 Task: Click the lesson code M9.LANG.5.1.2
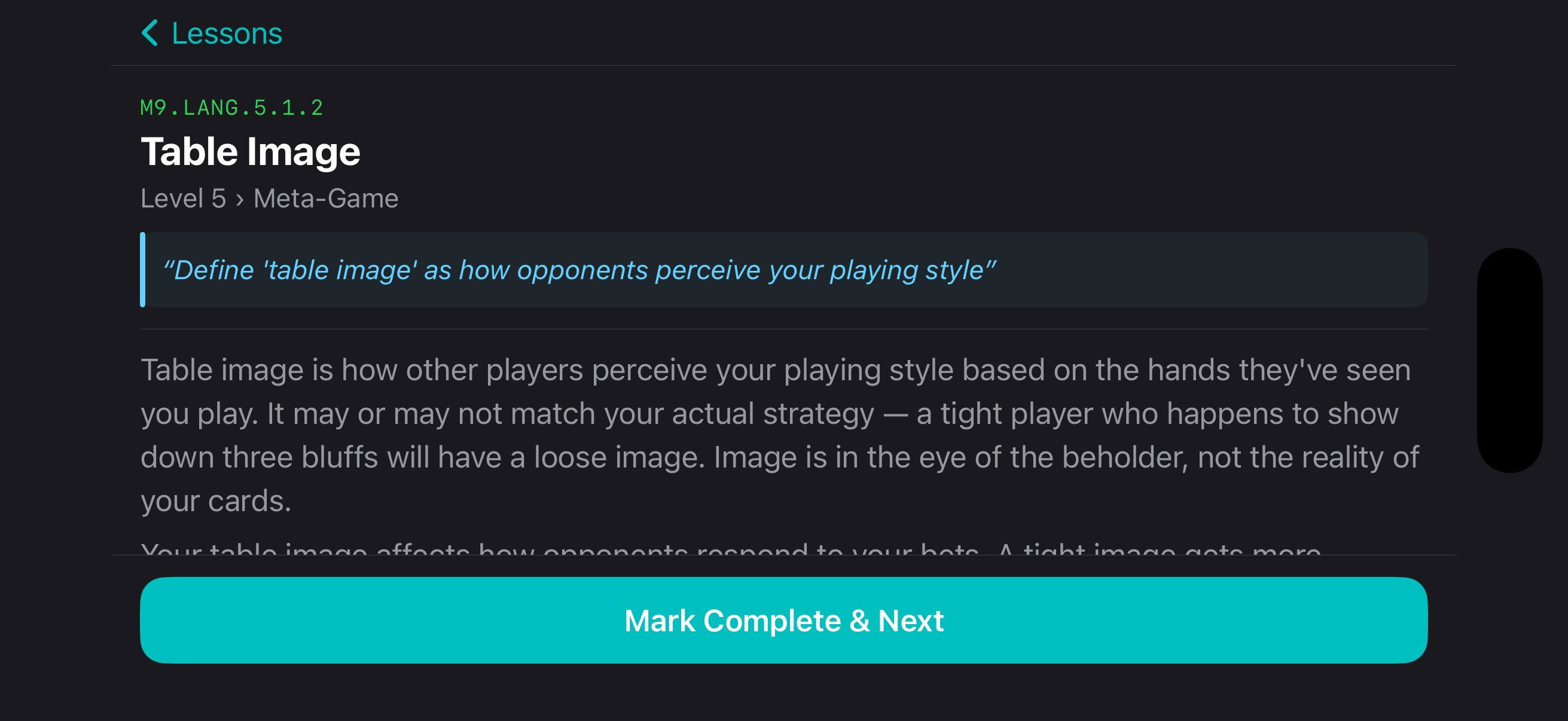231,108
